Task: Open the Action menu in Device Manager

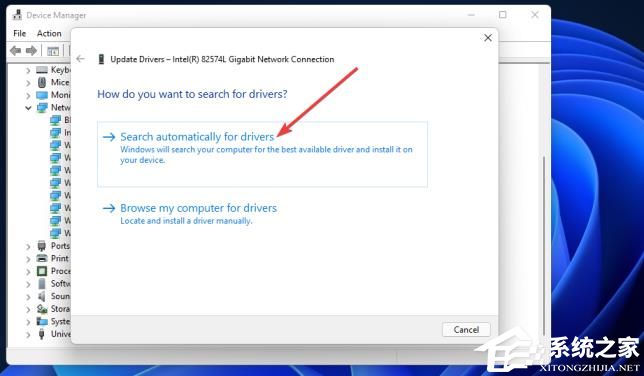Action: coord(49,33)
